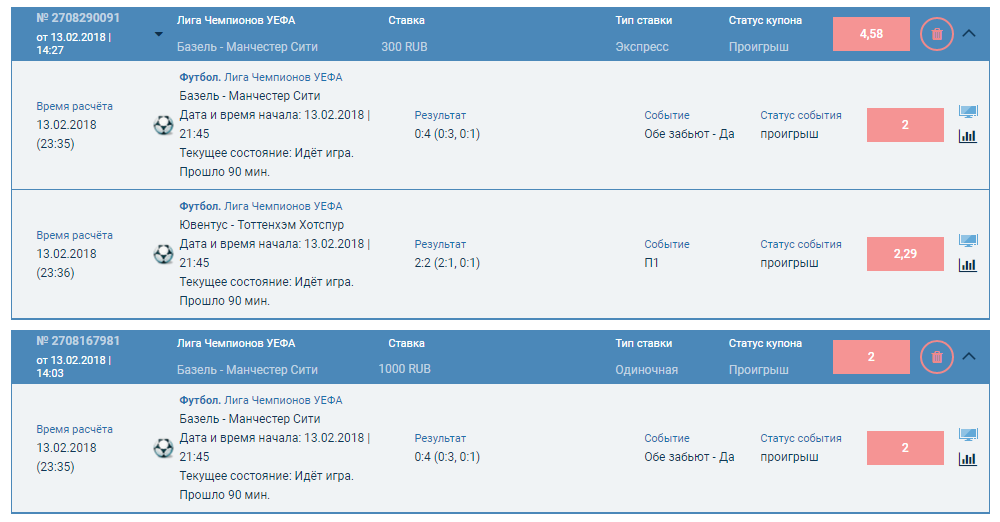
Task: Click the odds box in single coupon header
Action: pos(871,357)
